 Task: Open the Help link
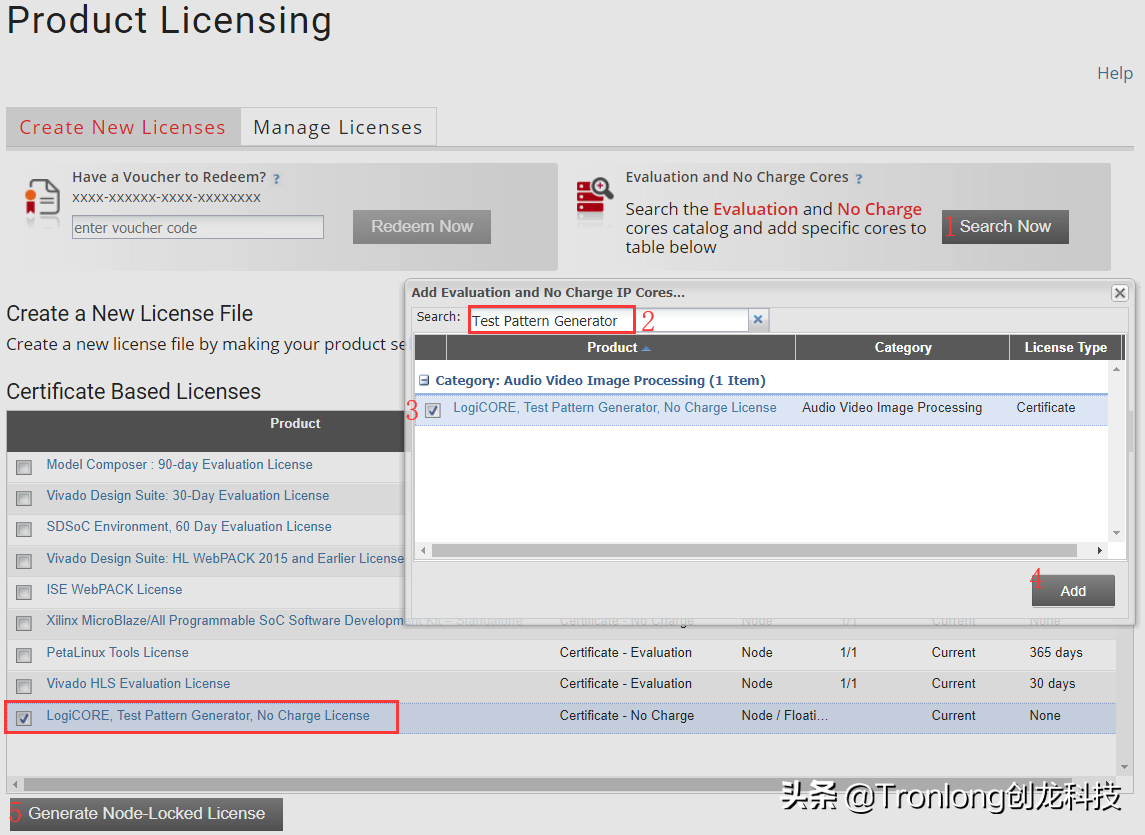click(x=1115, y=73)
